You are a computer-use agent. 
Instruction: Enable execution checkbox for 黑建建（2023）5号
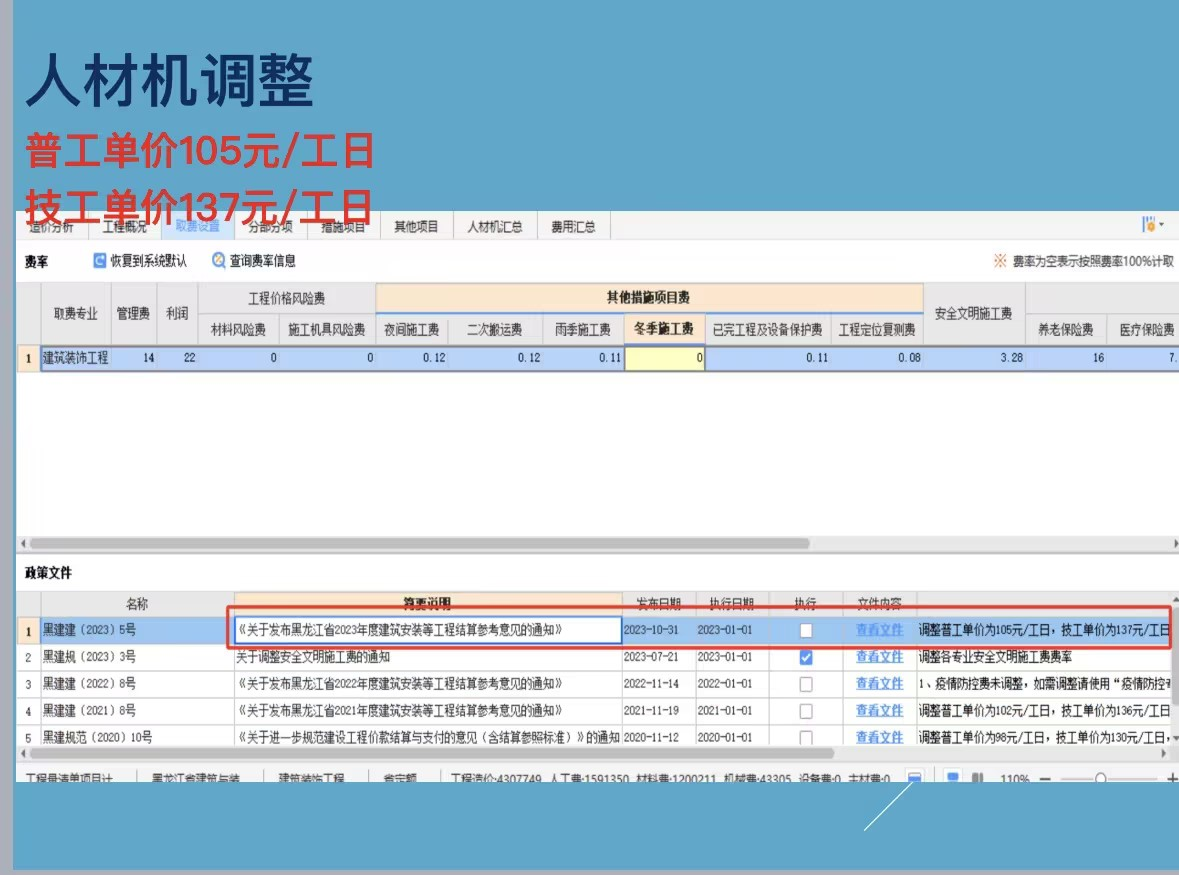(806, 631)
